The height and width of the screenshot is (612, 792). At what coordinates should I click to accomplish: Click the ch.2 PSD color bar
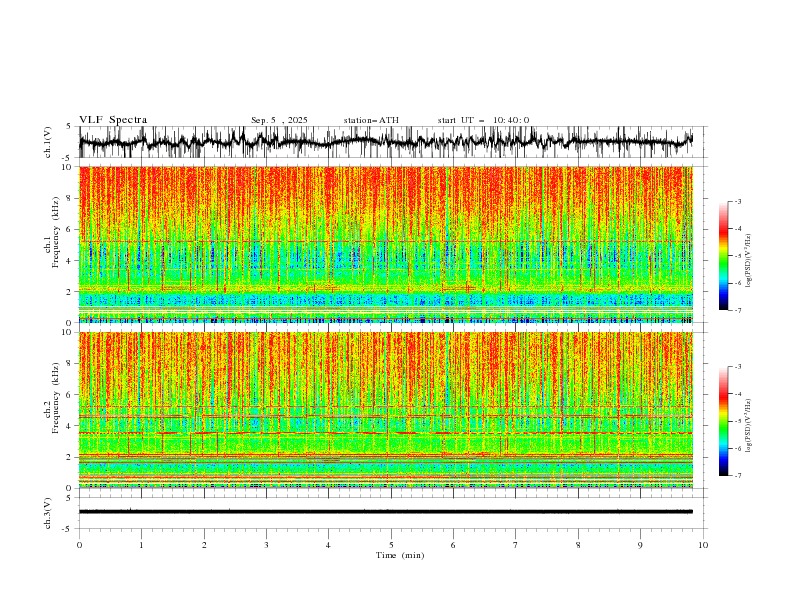(724, 421)
